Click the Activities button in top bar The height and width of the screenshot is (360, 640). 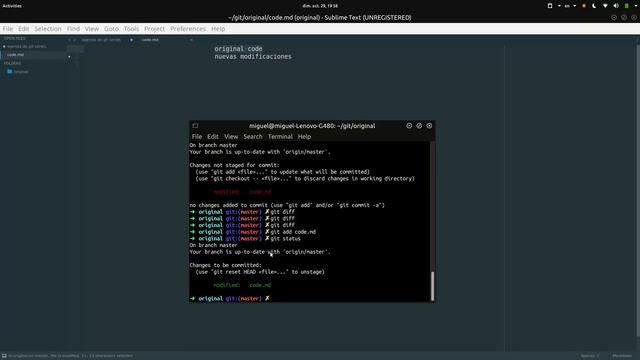(x=12, y=6)
